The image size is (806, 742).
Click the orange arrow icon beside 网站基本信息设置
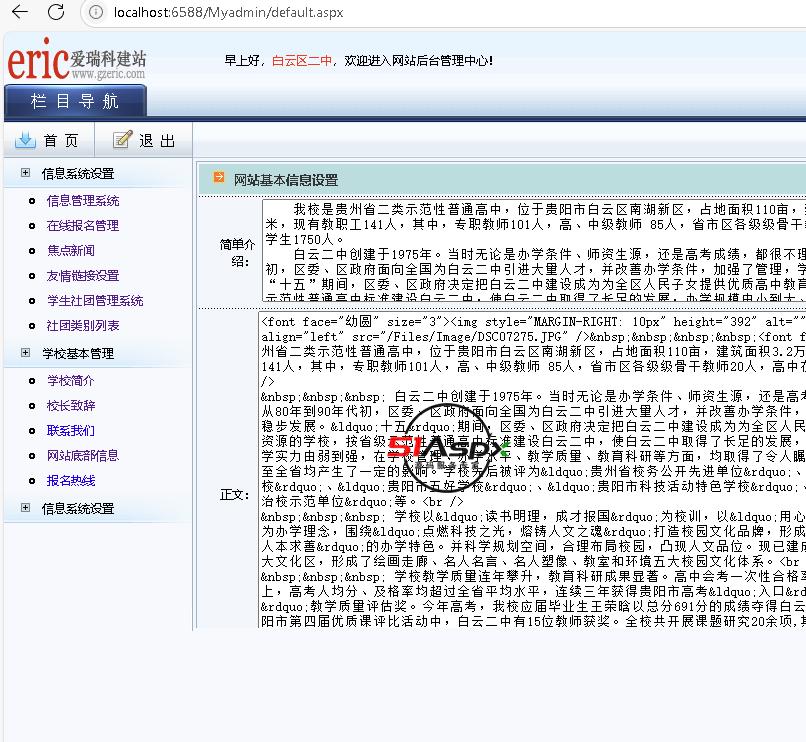219,177
